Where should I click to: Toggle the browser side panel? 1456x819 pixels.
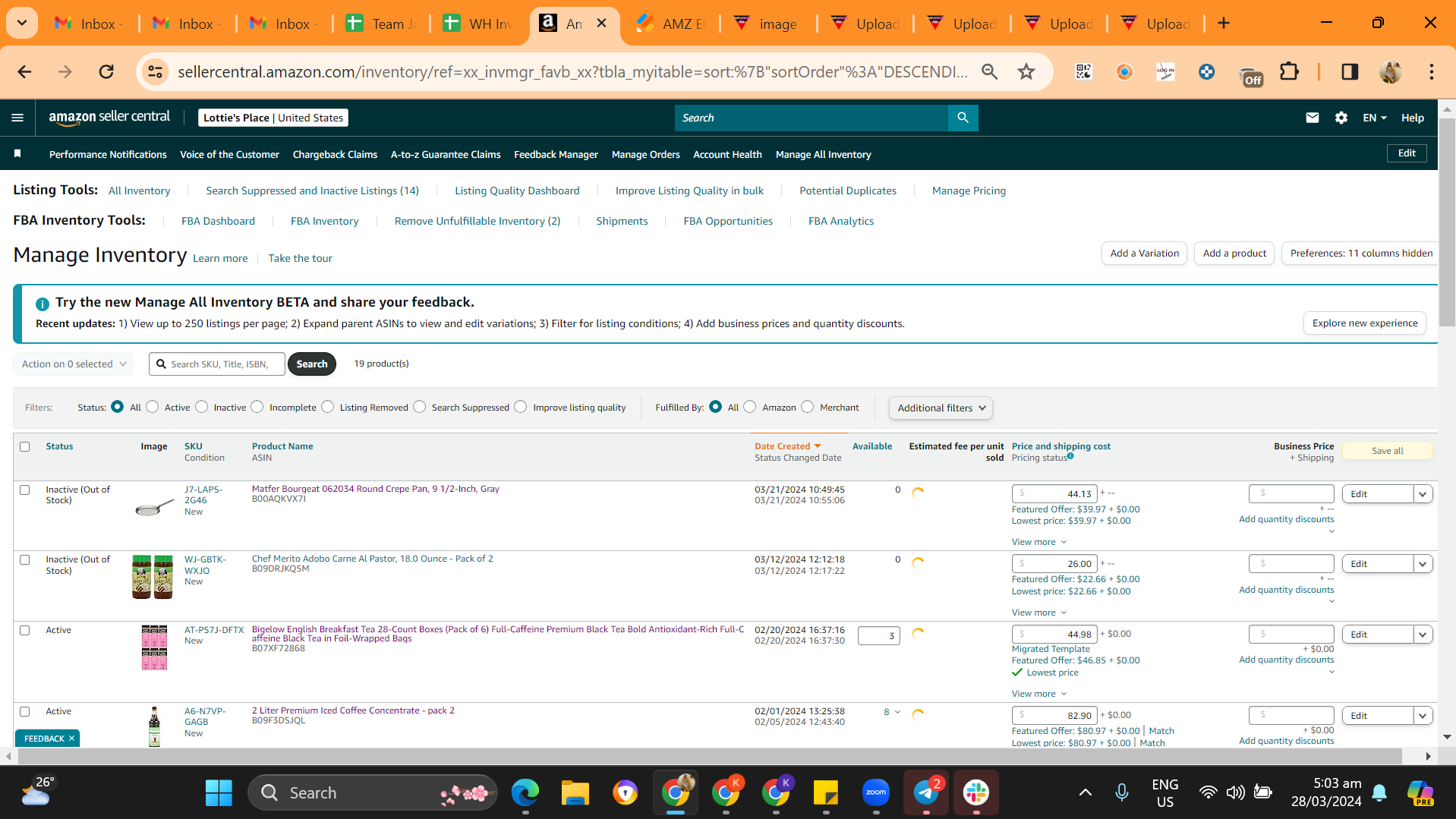point(1350,72)
